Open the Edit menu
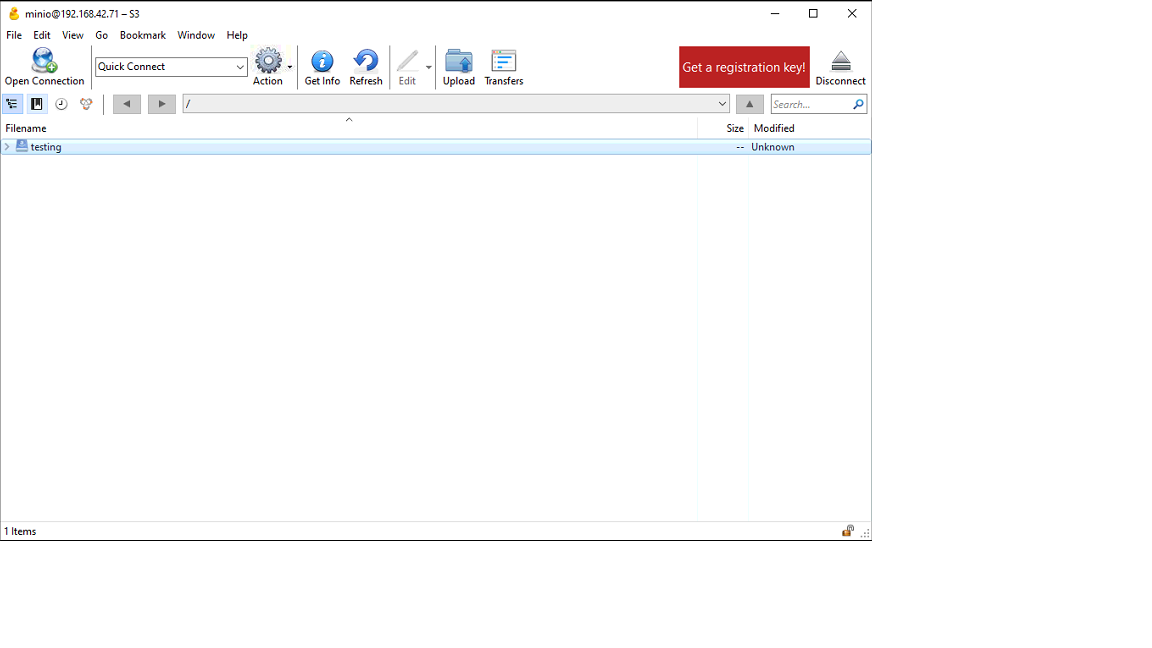The height and width of the screenshot is (648, 1152). point(42,35)
